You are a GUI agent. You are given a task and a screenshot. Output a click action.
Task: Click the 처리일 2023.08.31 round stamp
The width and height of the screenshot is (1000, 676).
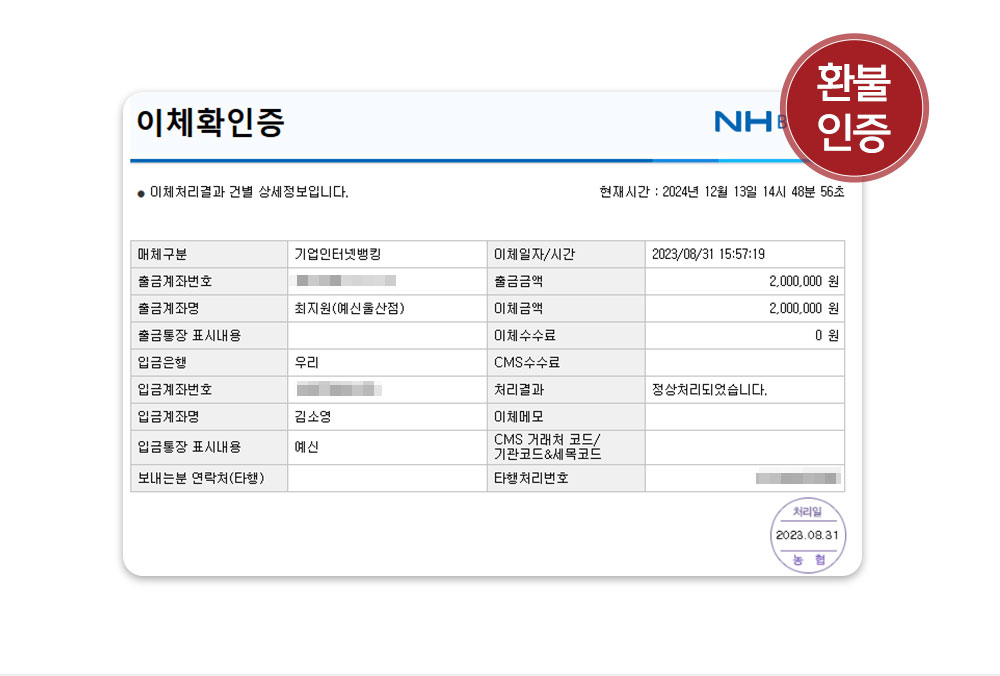coord(808,535)
